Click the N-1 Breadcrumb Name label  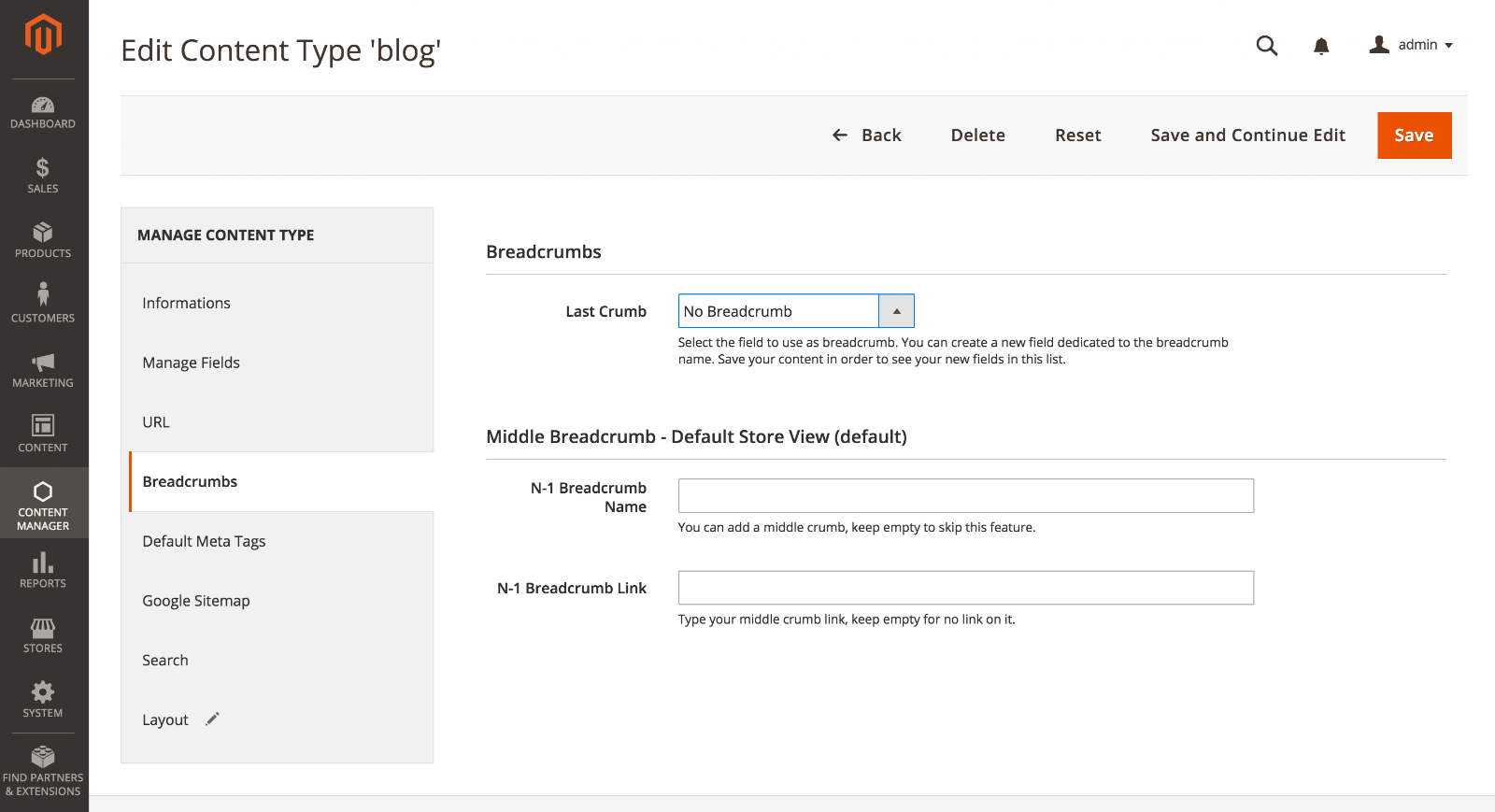[x=589, y=497]
